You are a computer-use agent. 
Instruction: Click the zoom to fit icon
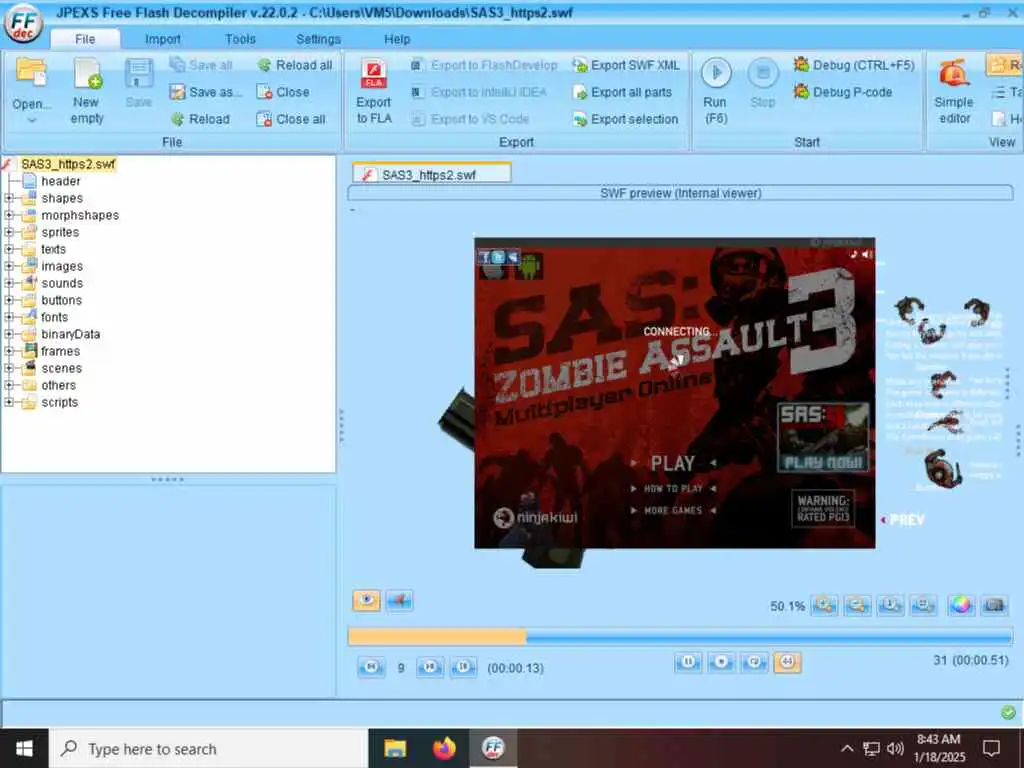point(923,605)
